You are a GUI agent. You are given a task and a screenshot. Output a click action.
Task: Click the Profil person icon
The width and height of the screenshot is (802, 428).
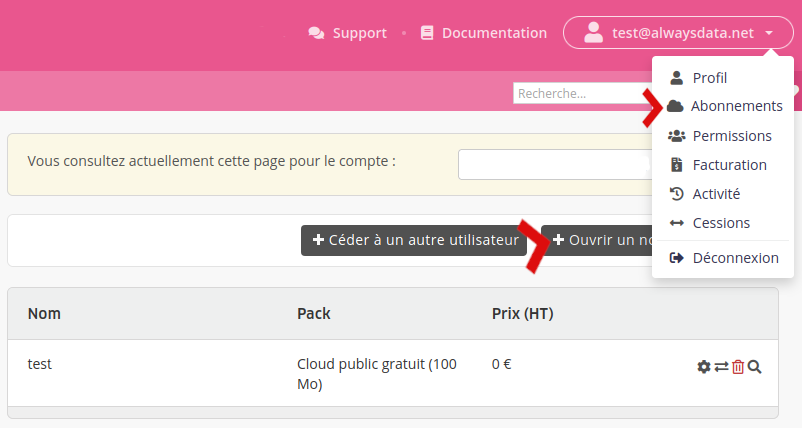point(676,78)
